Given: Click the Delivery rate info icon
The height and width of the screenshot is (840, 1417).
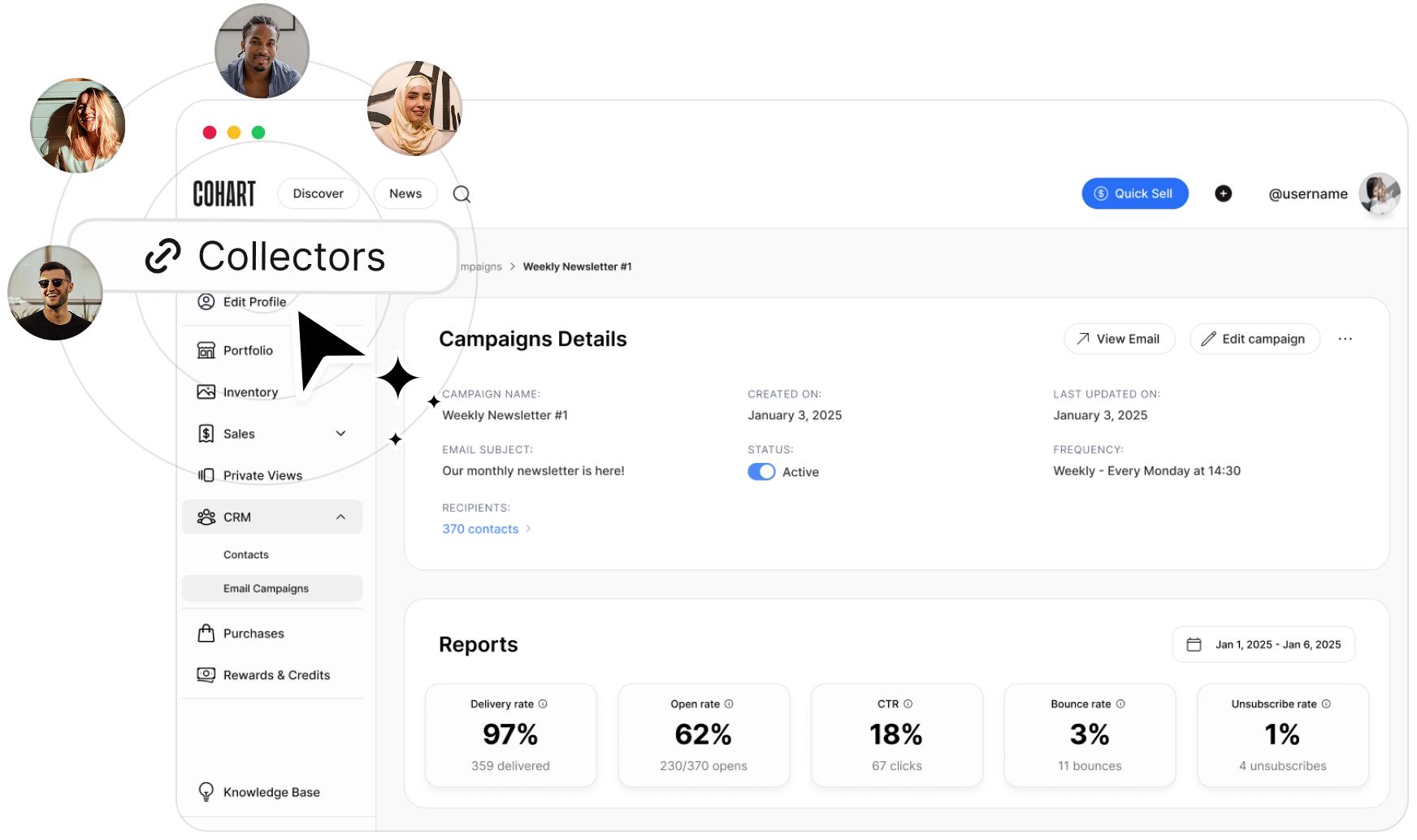Looking at the screenshot, I should pyautogui.click(x=543, y=704).
